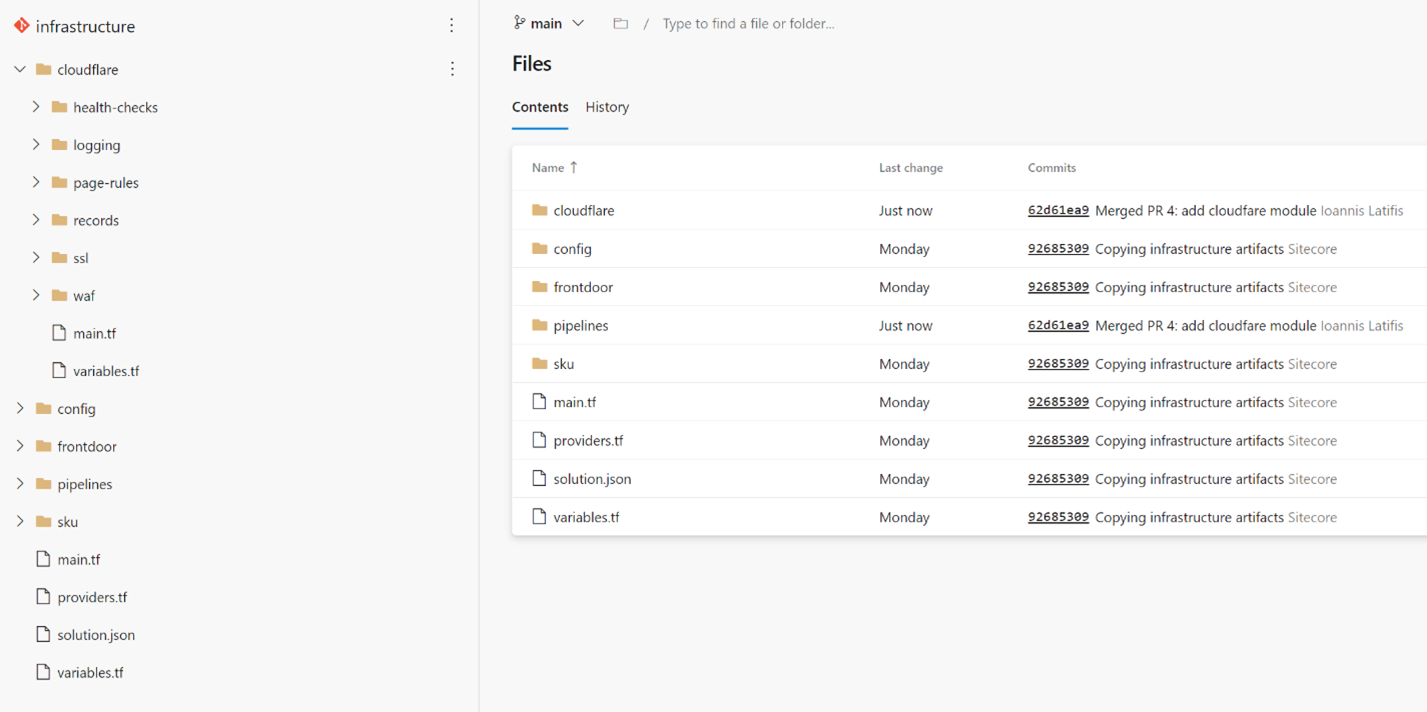
Task: Select solution.json in the left tree
Action: [96, 635]
